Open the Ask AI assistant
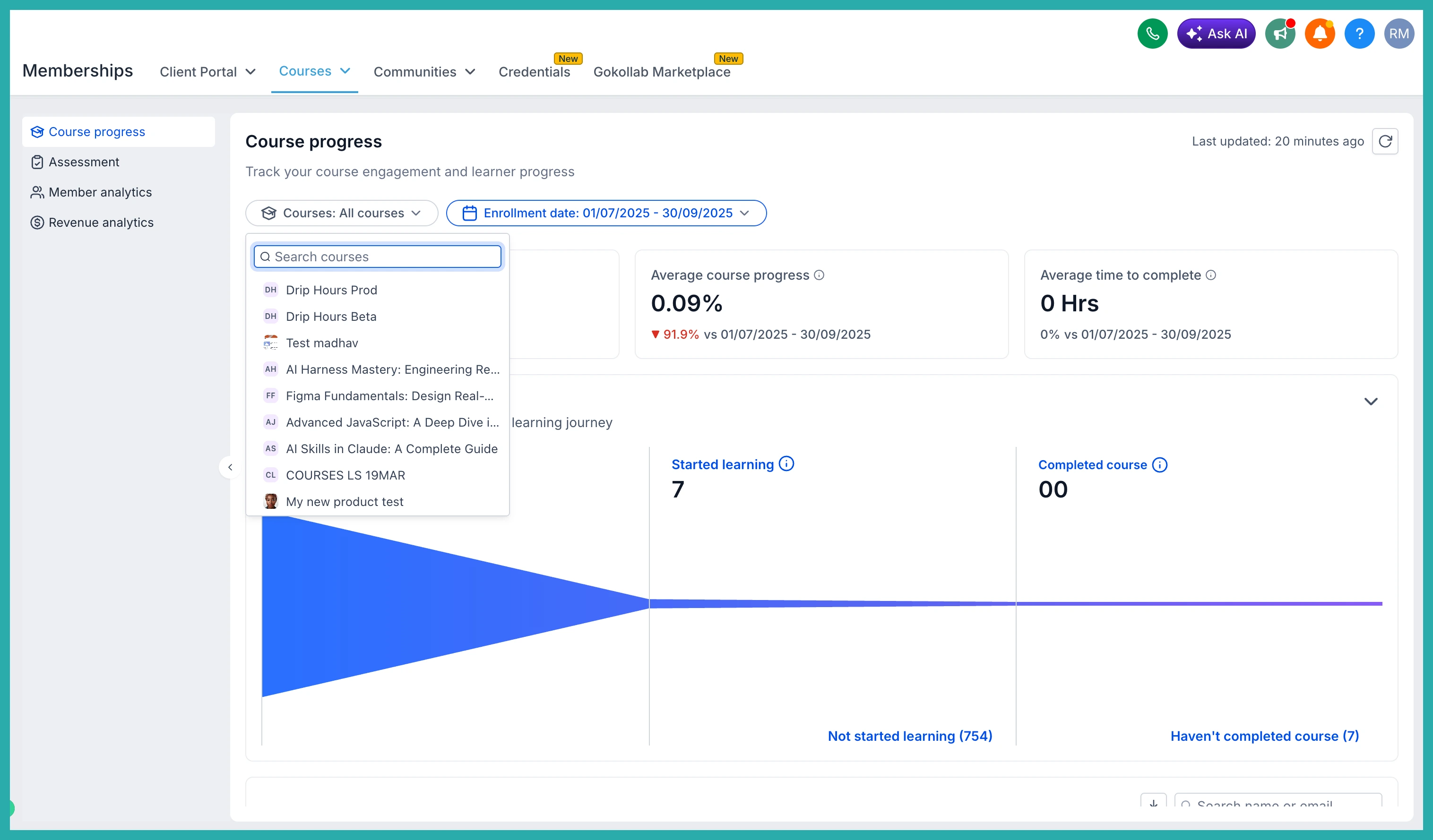The height and width of the screenshot is (840, 1433). 1216,34
